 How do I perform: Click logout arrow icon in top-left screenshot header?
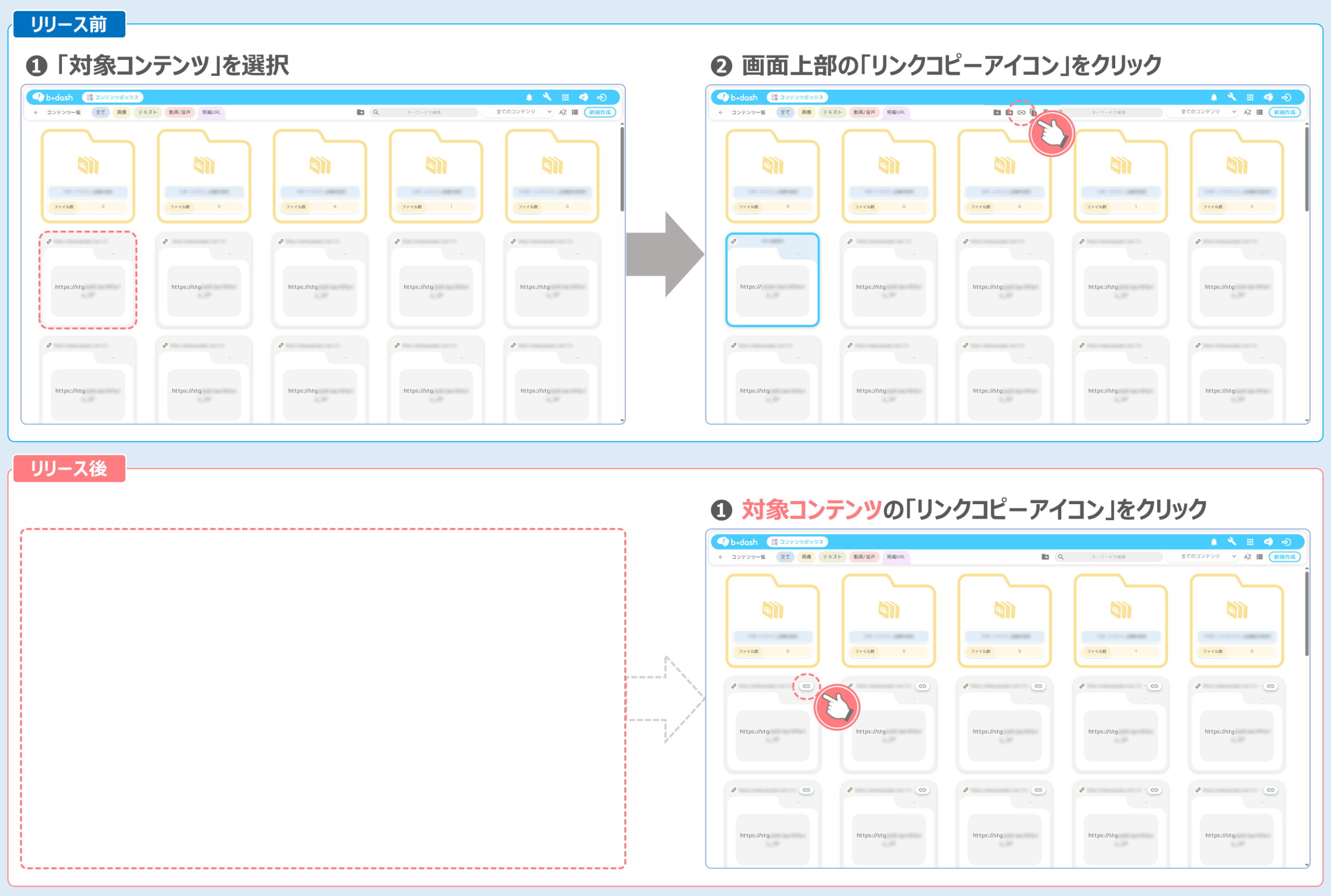601,97
